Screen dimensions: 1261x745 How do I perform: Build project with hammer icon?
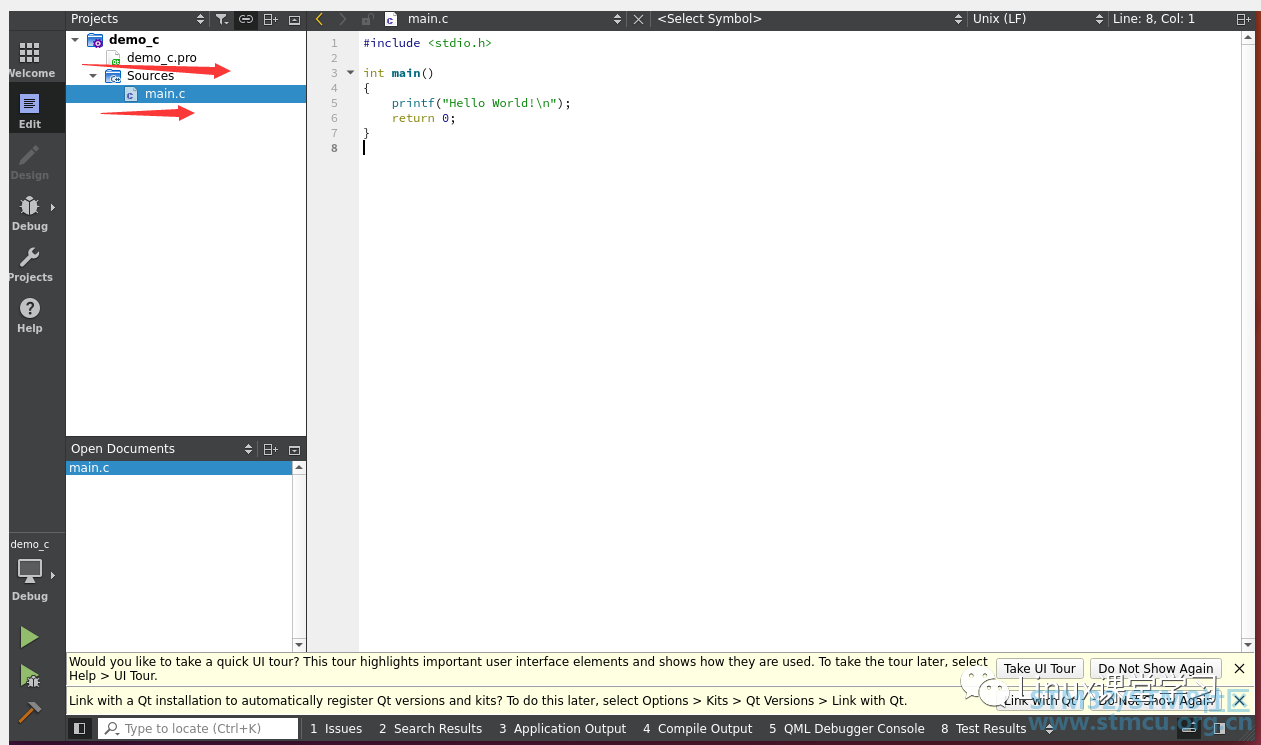30,712
